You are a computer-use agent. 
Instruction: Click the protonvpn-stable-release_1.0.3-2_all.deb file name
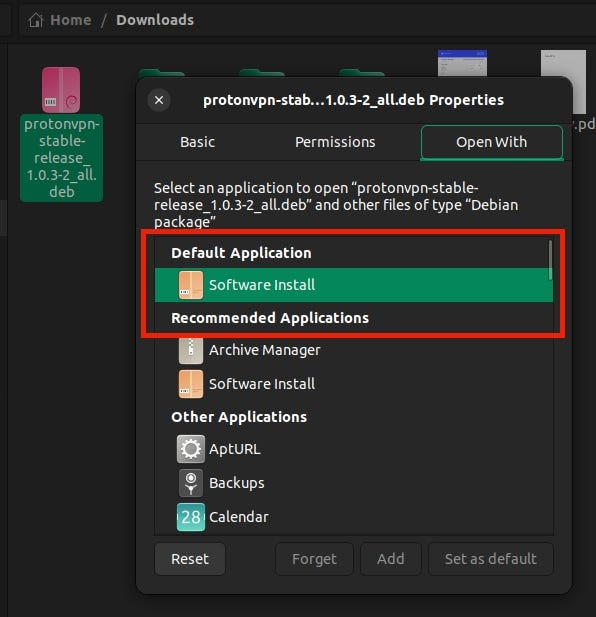pyautogui.click(x=62, y=158)
